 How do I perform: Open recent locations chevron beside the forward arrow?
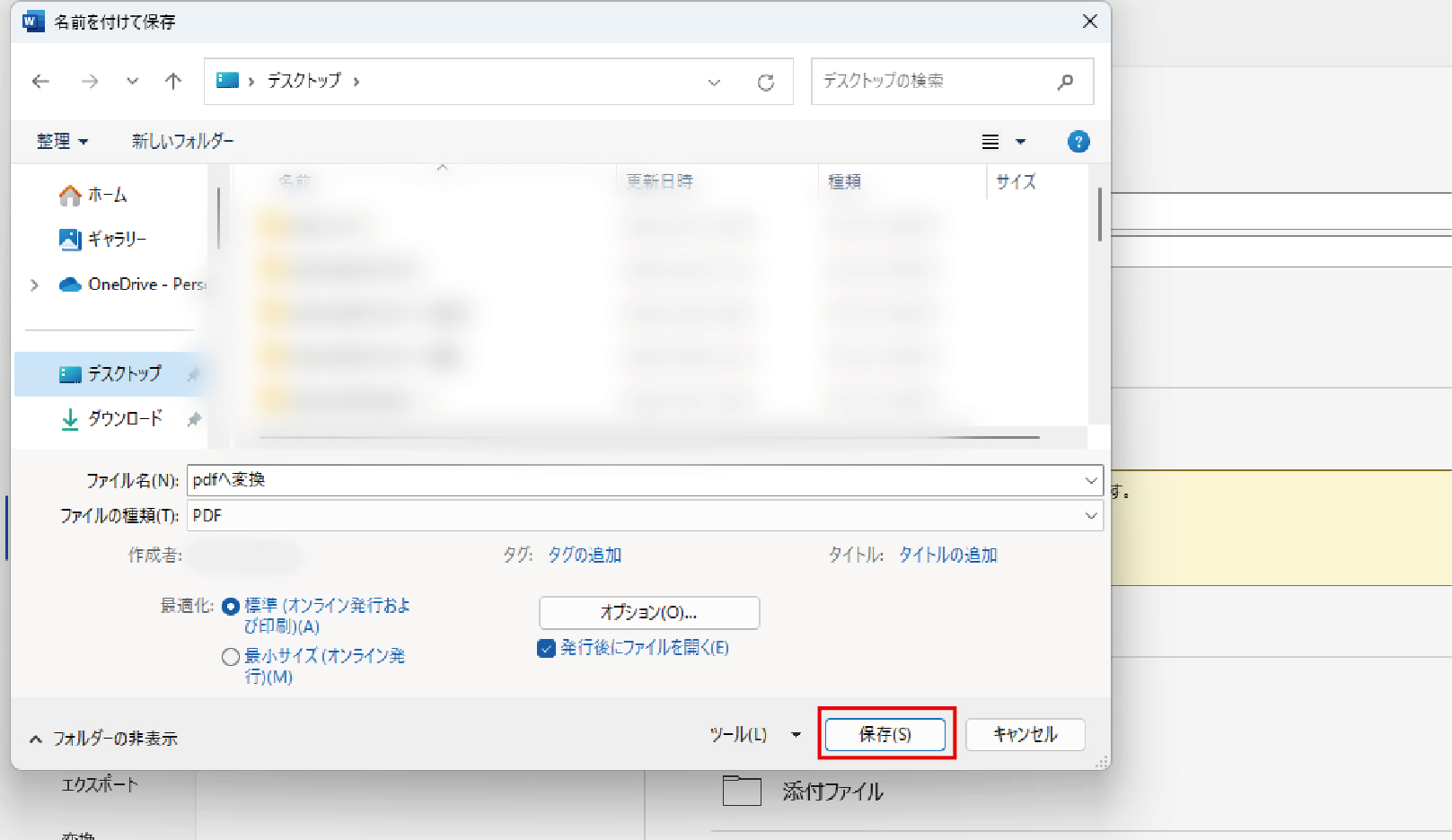133,82
